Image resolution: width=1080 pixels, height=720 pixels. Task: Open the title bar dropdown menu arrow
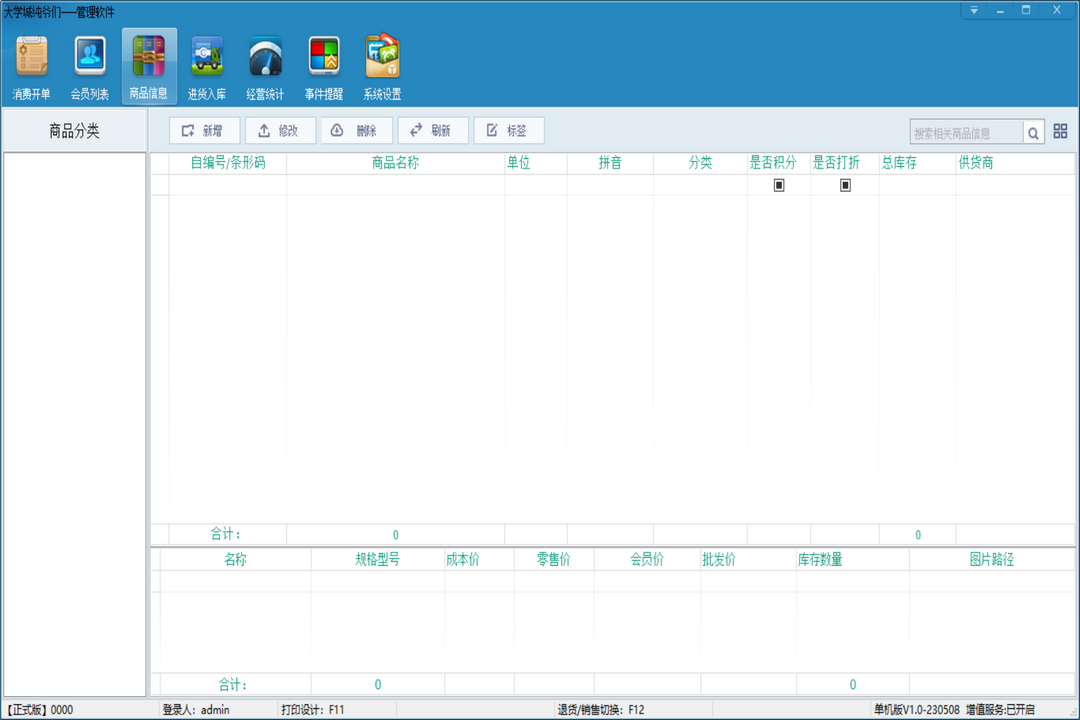(x=974, y=10)
